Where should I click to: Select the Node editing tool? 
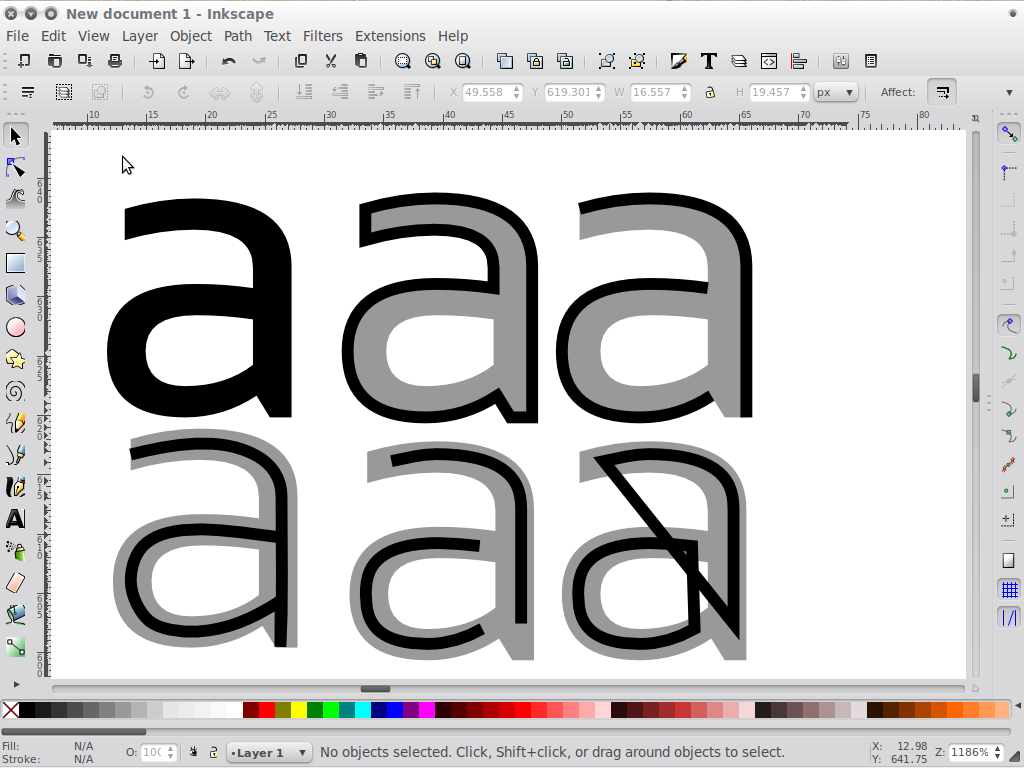15,168
